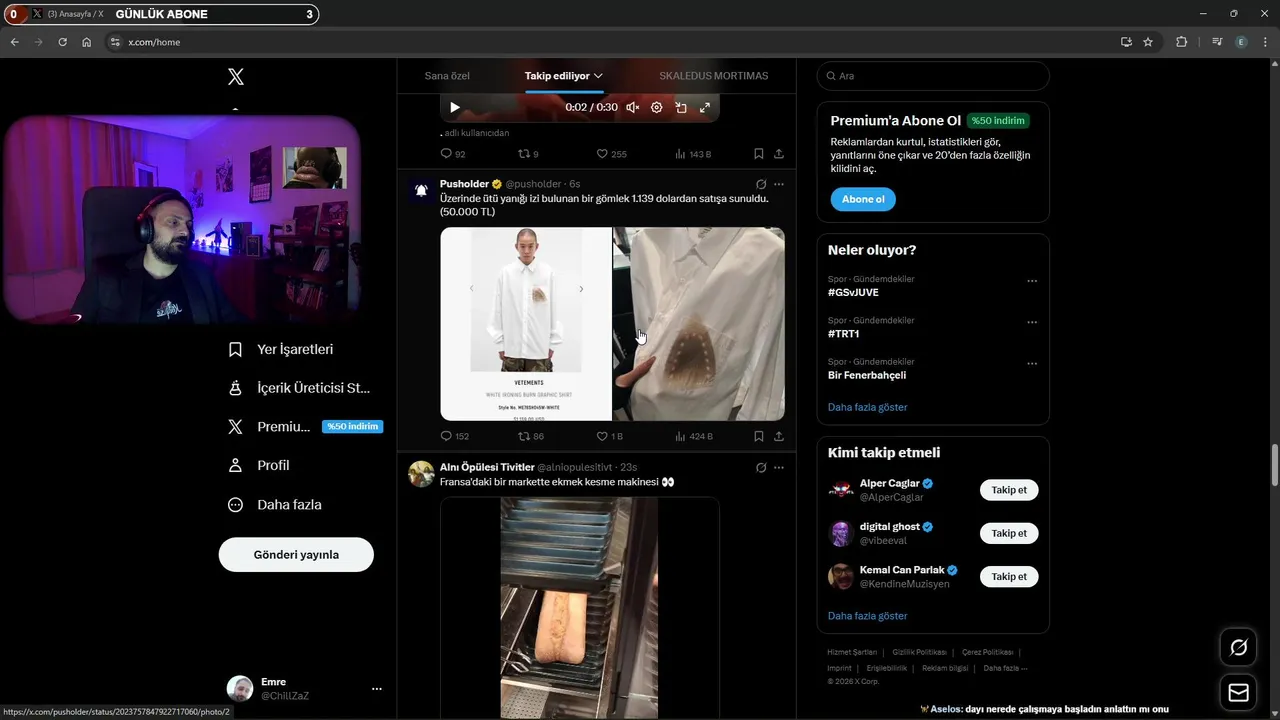This screenshot has width=1280, height=720.
Task: Open the options menu for #GSvJUVE trend
Action: coord(1032,281)
